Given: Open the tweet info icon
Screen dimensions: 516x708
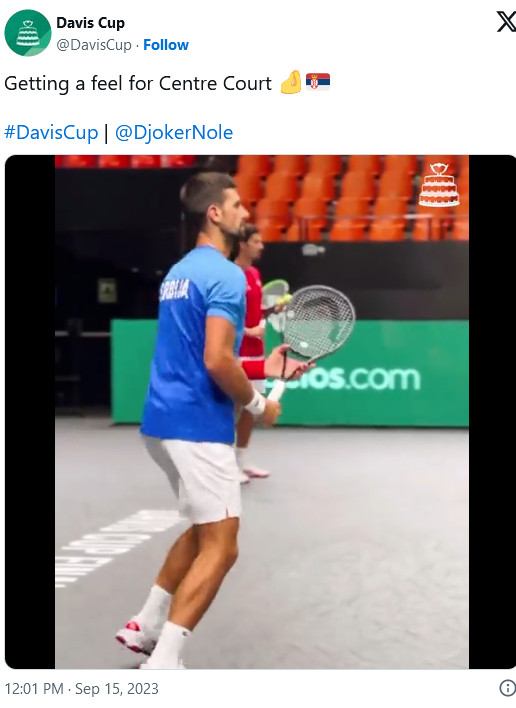Looking at the screenshot, I should click(507, 688).
